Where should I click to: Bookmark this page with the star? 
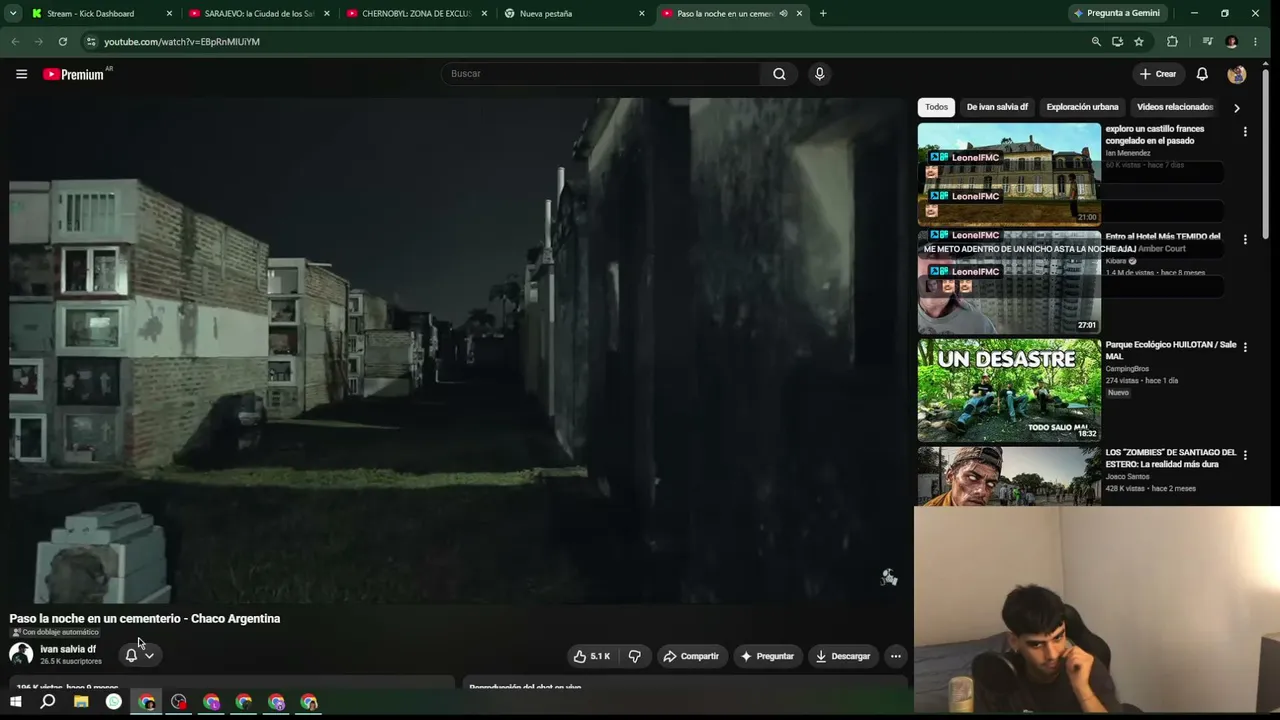pos(1139,42)
